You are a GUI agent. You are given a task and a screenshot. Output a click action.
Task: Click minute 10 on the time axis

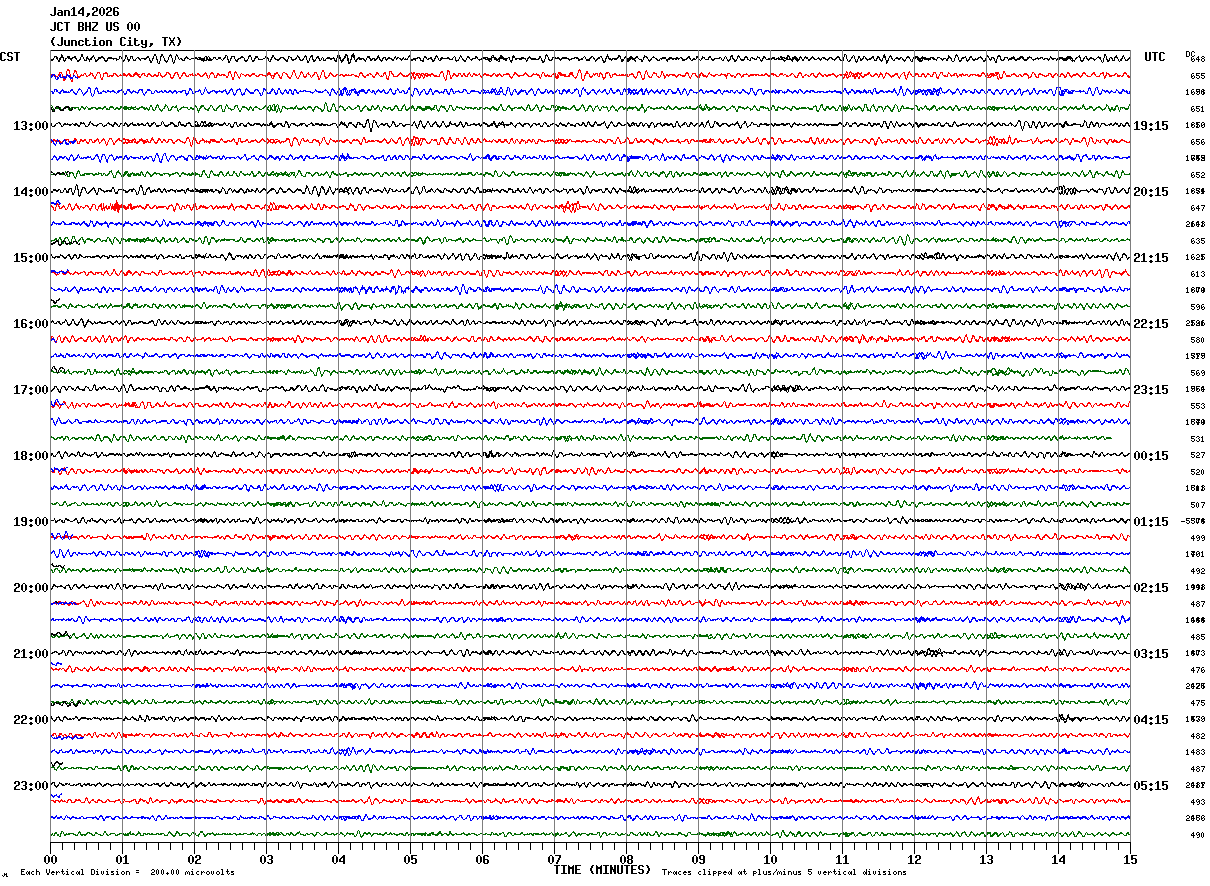point(770,859)
